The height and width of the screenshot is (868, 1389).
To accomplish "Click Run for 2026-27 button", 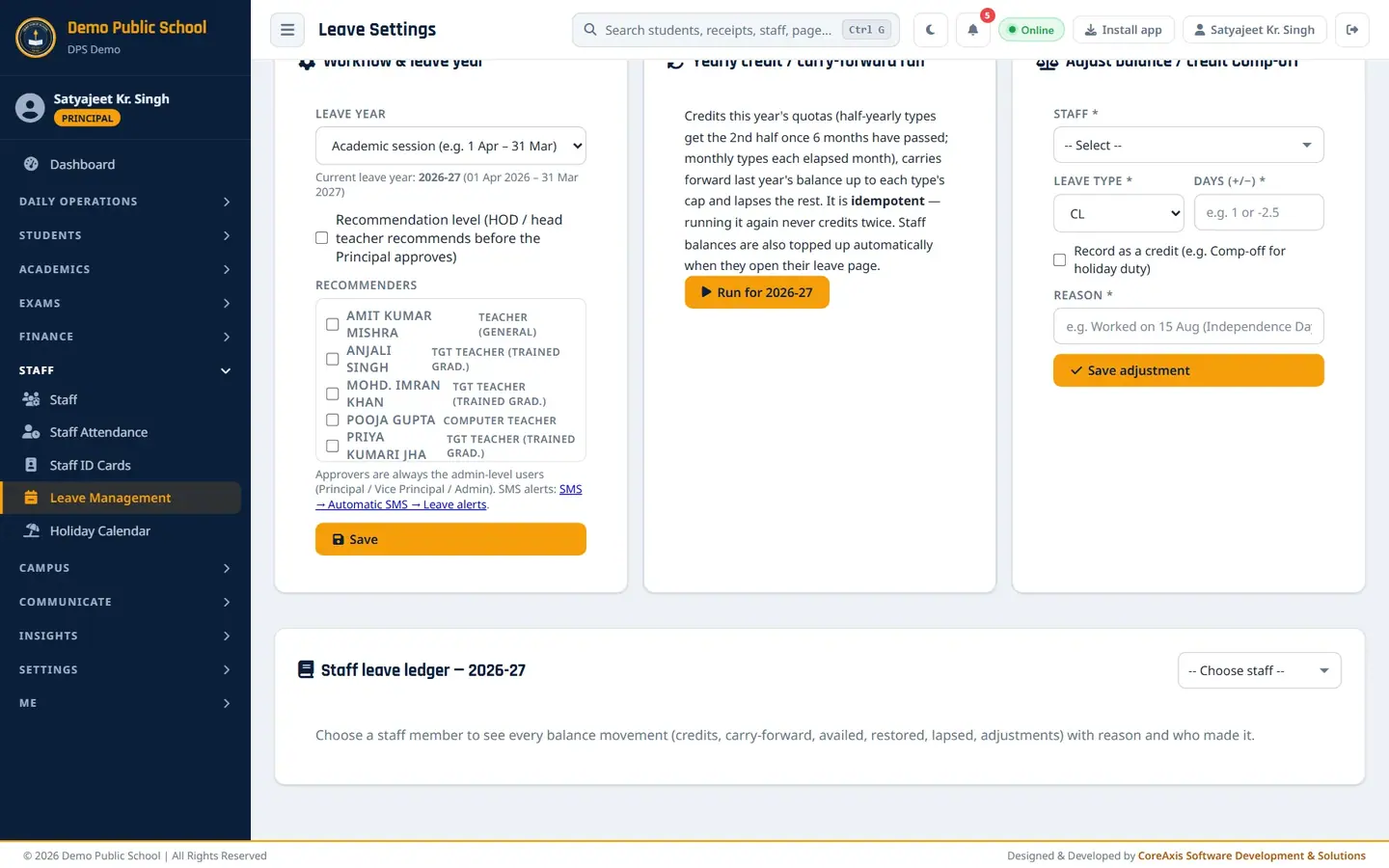I will (x=757, y=292).
